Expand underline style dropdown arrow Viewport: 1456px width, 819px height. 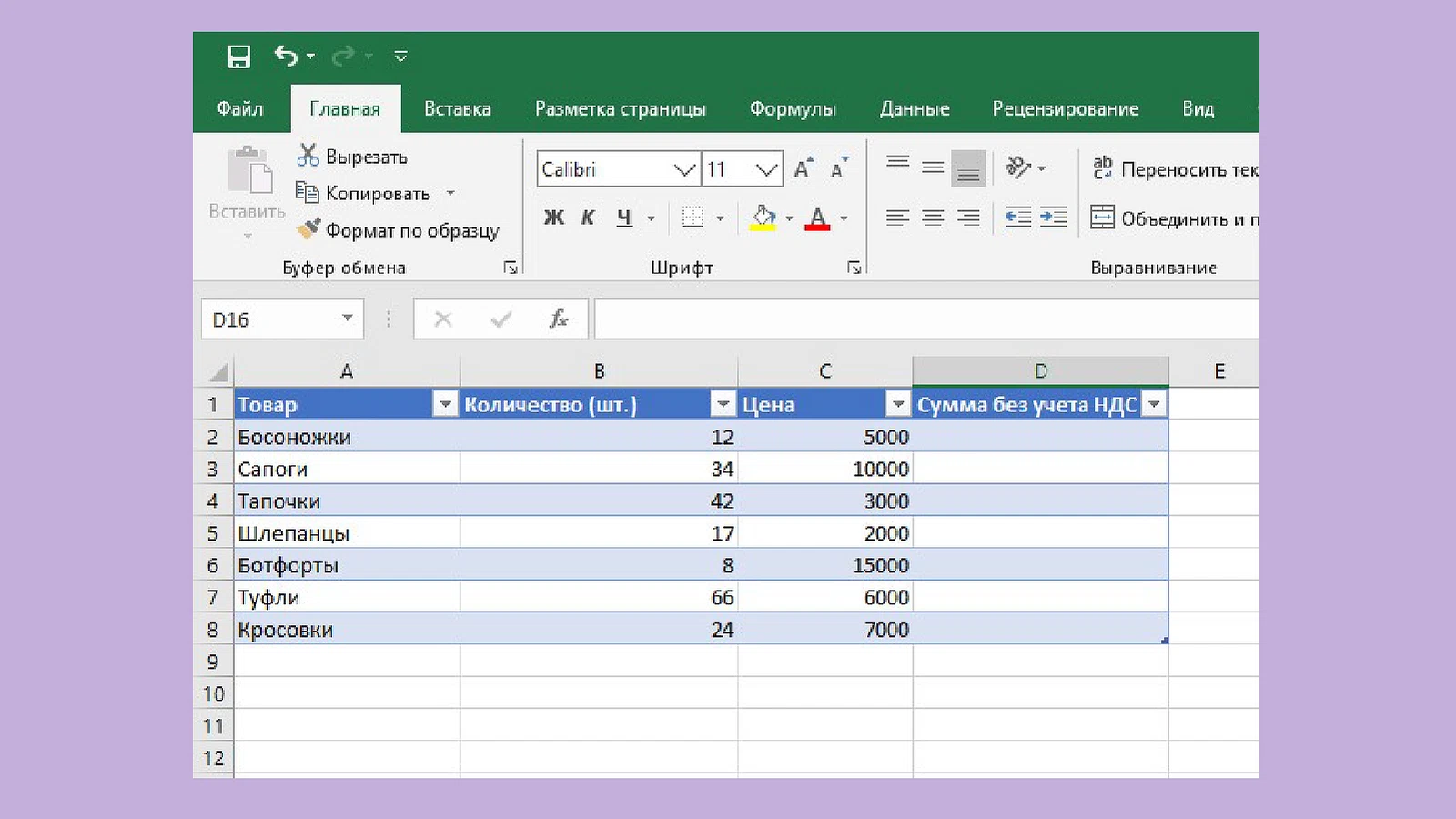[651, 218]
